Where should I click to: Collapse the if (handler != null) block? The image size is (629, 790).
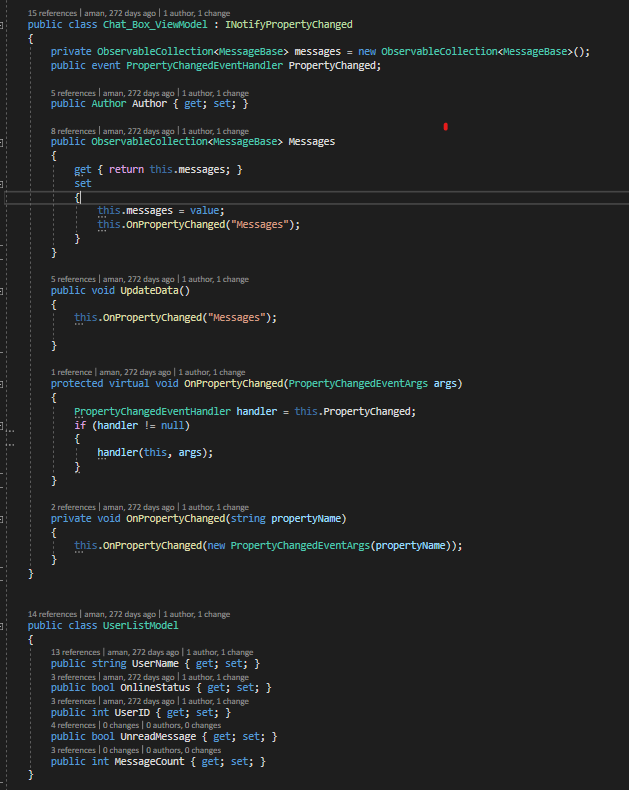(2, 426)
